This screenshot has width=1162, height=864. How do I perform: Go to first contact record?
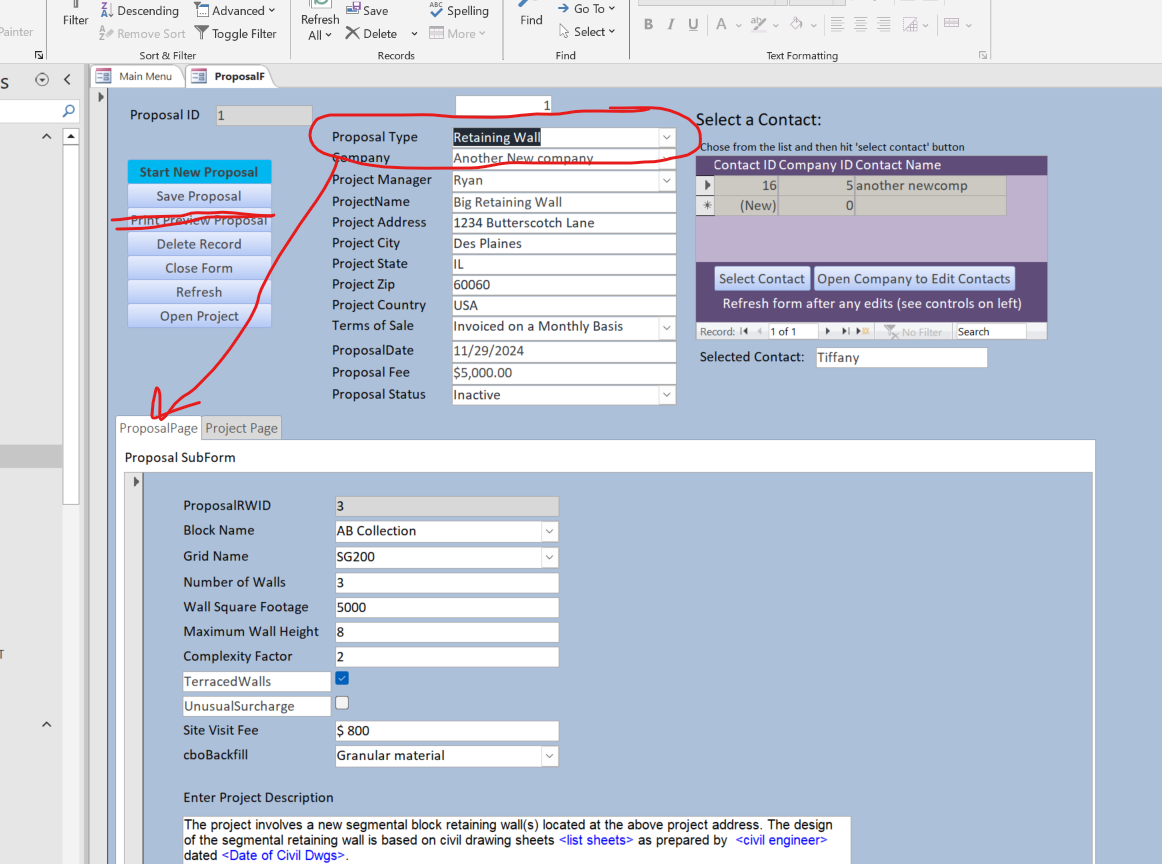(744, 331)
